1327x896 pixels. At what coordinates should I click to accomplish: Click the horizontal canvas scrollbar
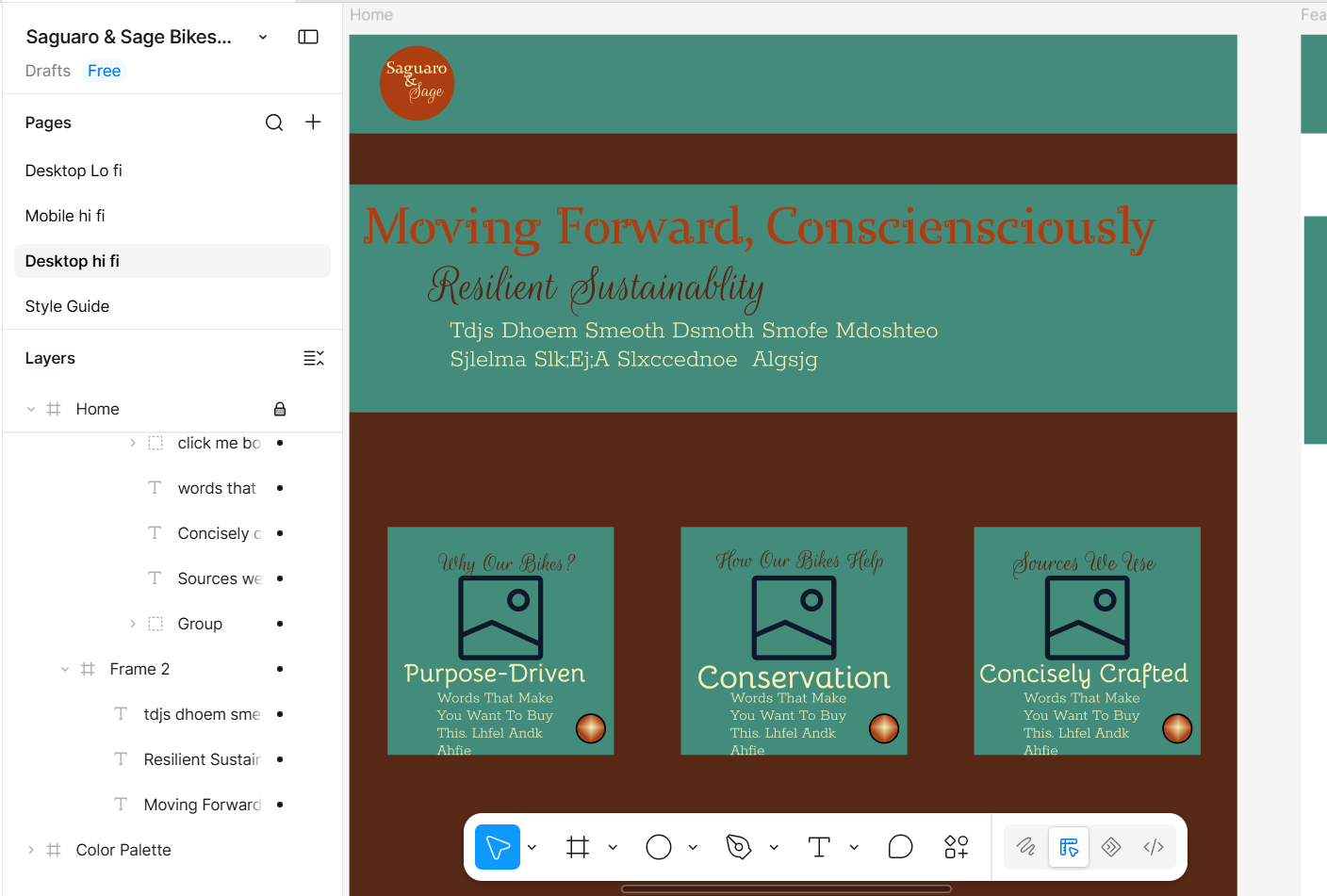pos(786,888)
